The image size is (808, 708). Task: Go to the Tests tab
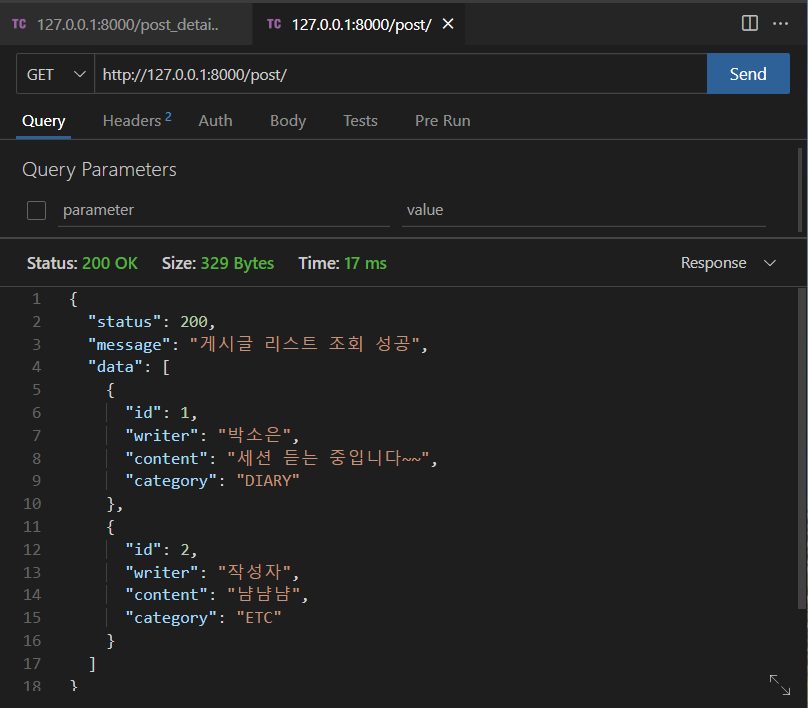coord(360,121)
